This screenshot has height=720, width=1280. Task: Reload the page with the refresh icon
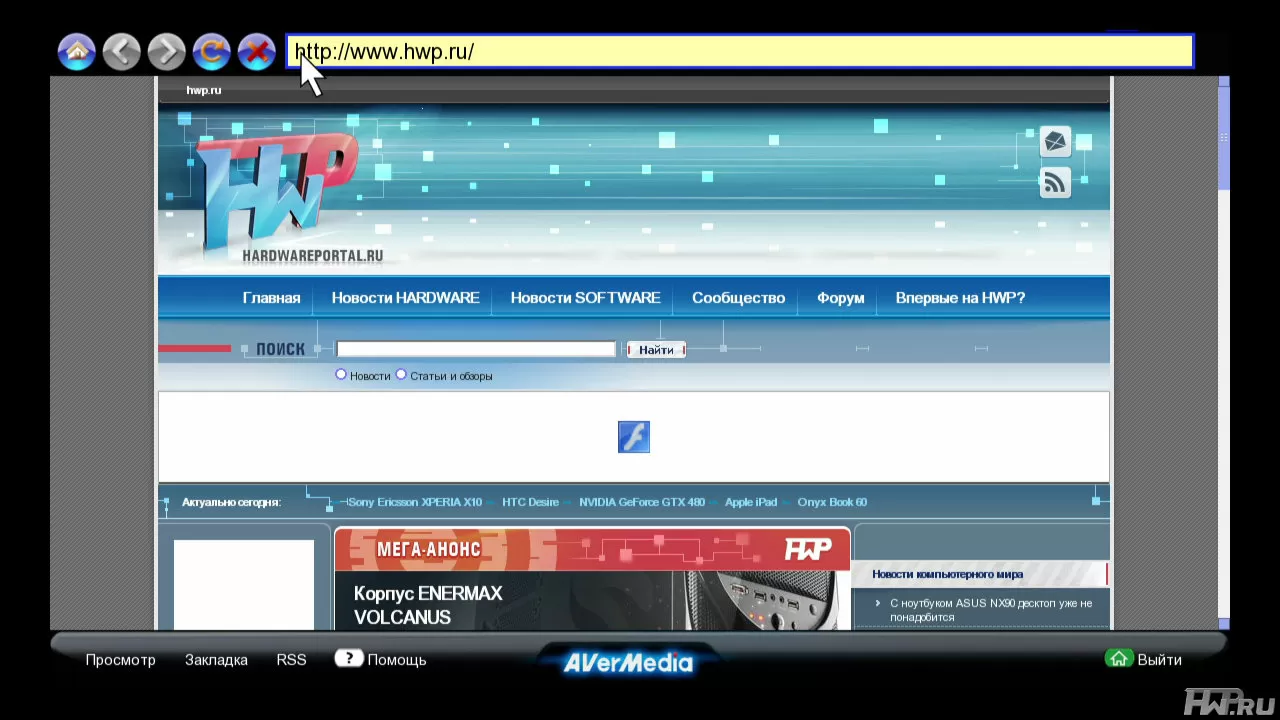(x=212, y=52)
